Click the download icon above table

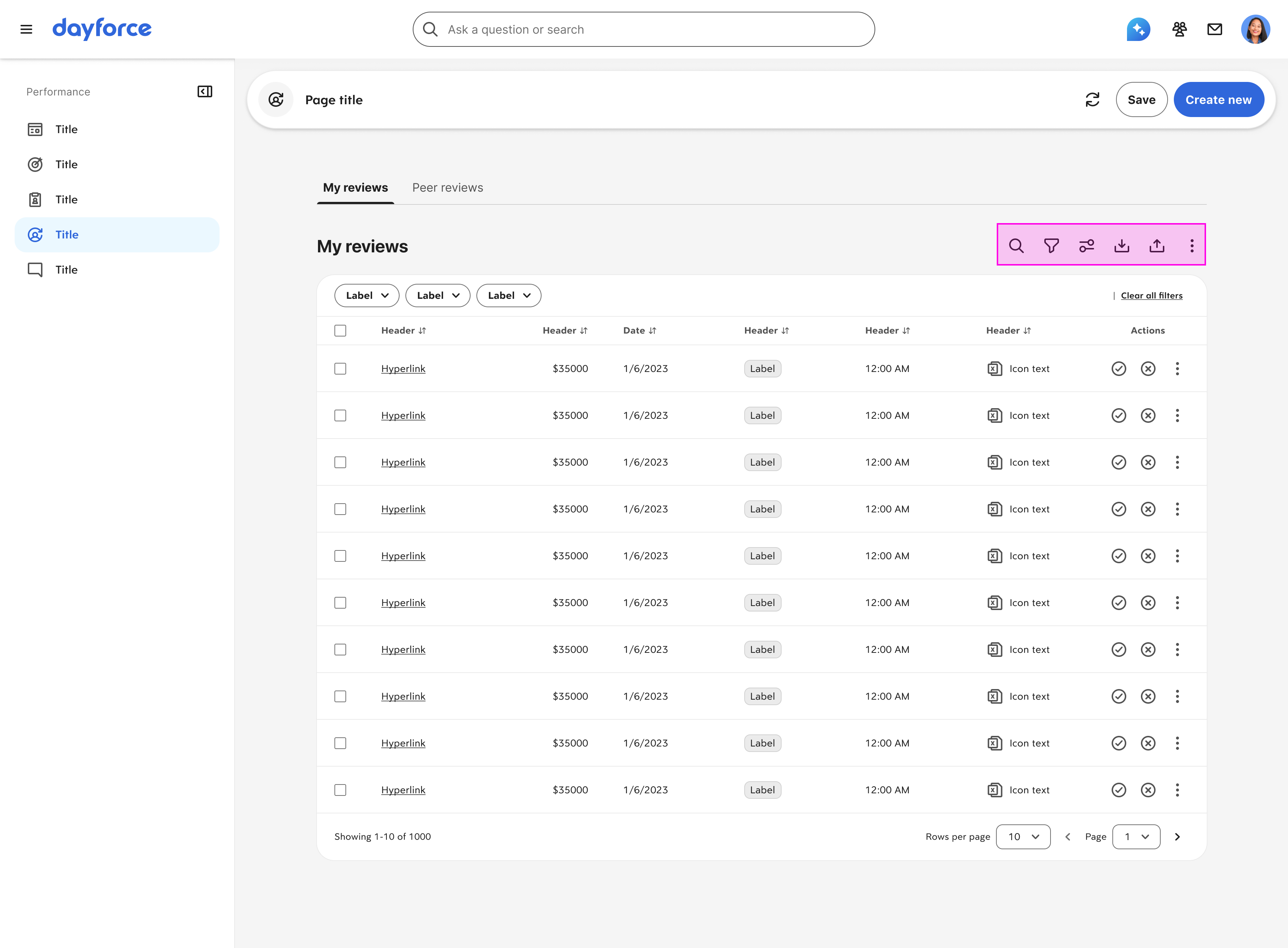click(1122, 246)
